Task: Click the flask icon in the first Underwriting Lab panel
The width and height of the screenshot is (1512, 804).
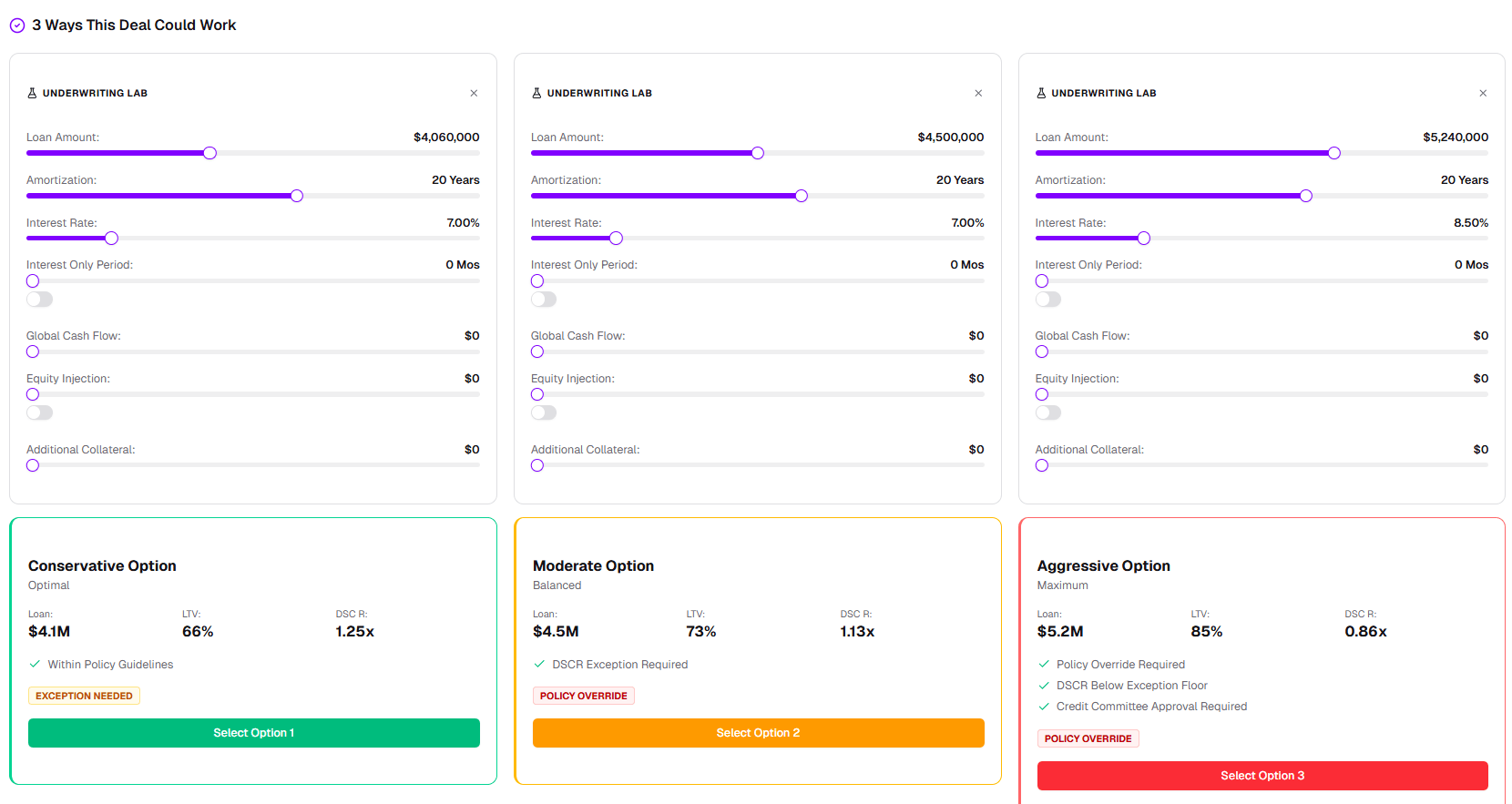Action: click(x=32, y=93)
